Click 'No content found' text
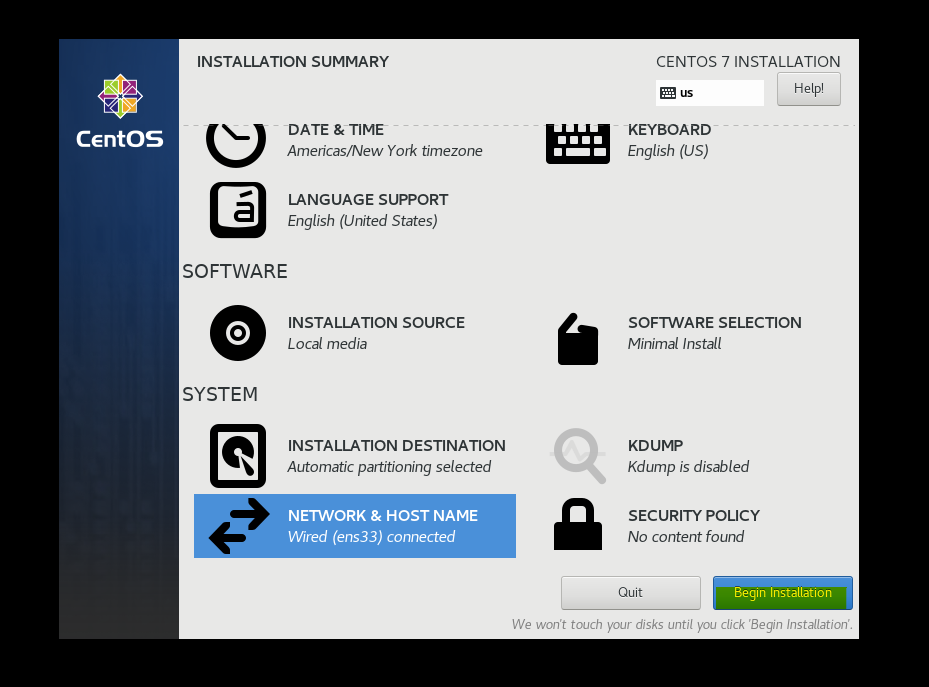This screenshot has width=929, height=687. tap(686, 537)
